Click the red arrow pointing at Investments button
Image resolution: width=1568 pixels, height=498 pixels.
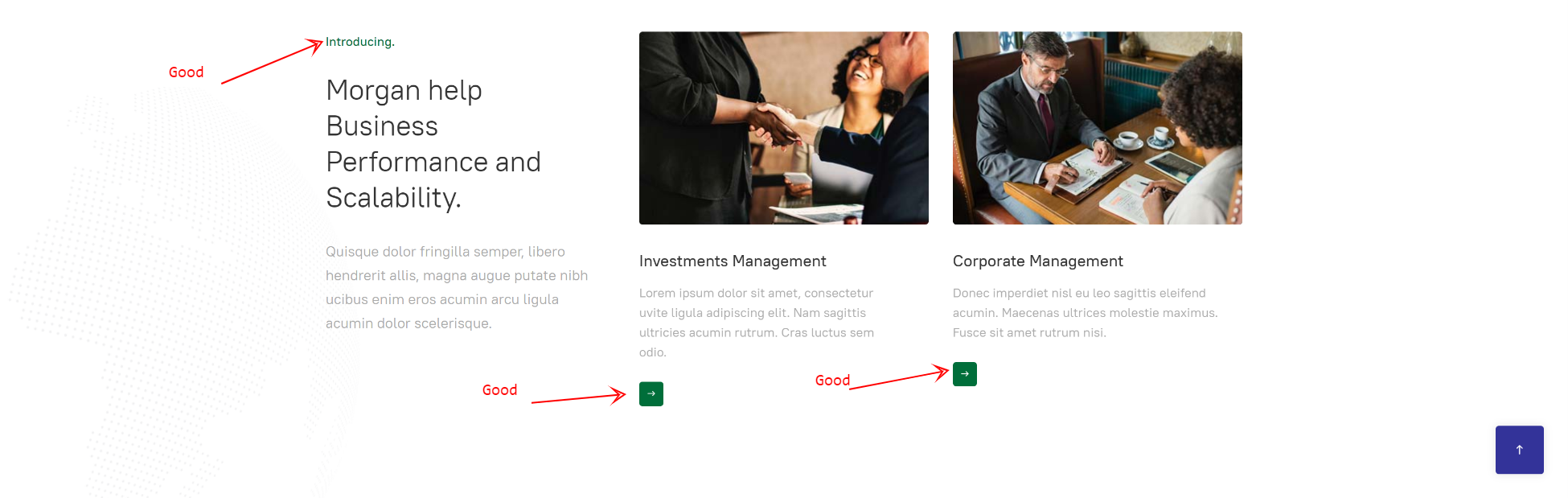(x=578, y=397)
